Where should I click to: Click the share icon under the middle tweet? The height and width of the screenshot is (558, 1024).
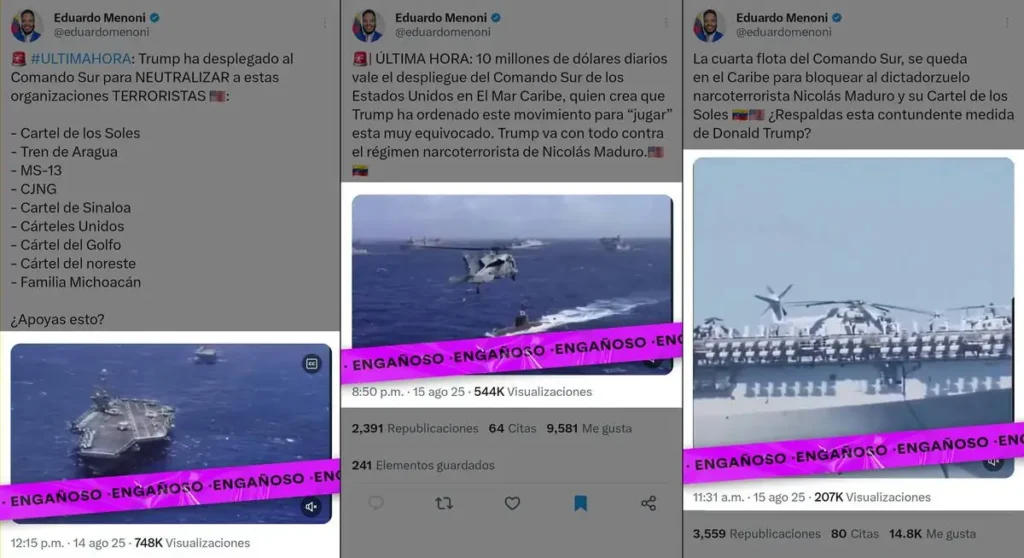point(648,503)
